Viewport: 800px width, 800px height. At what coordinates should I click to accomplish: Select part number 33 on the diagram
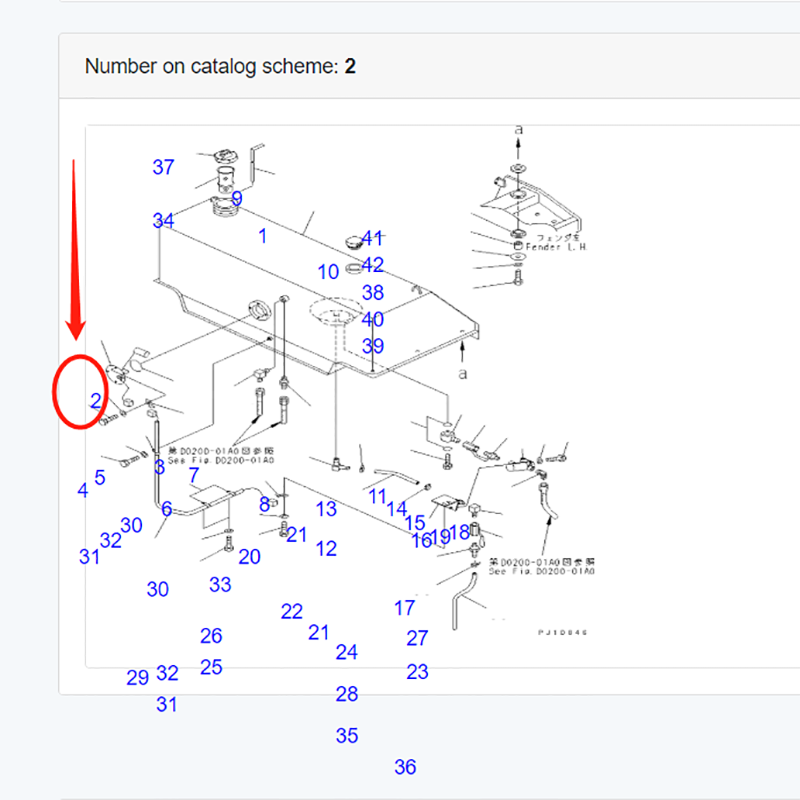click(220, 585)
